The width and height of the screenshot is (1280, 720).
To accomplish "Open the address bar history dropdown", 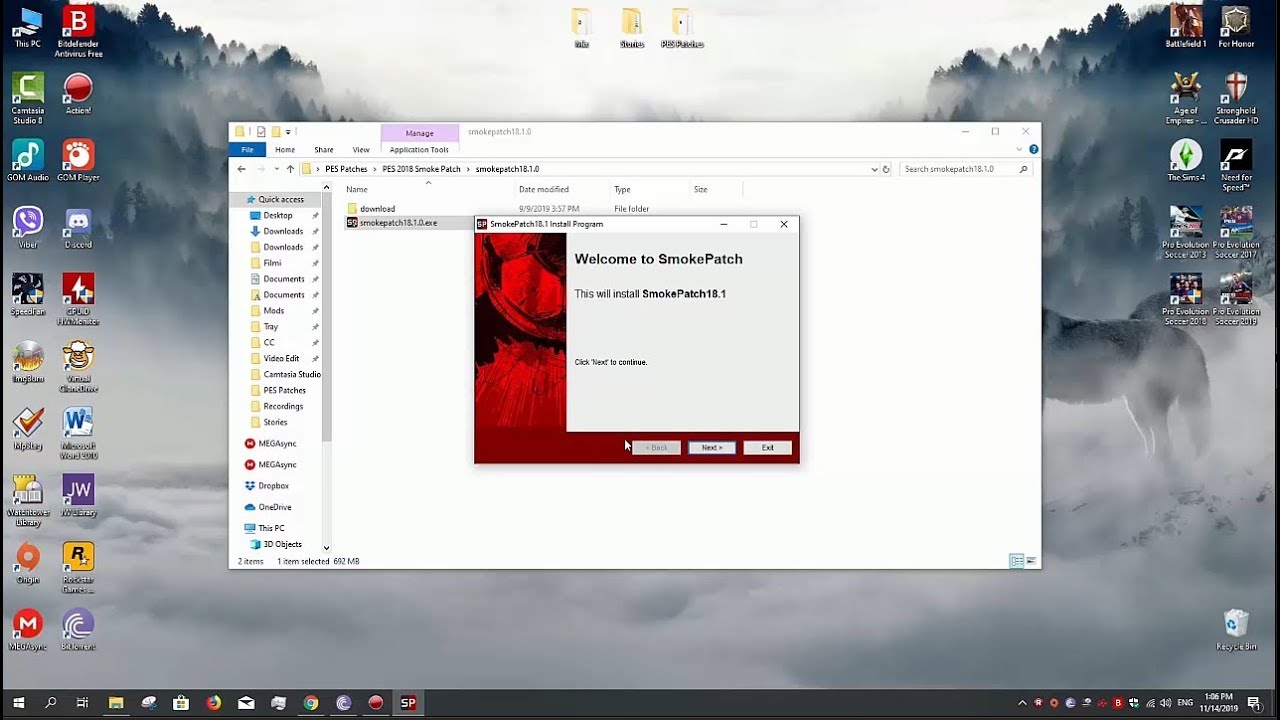I will coord(875,169).
